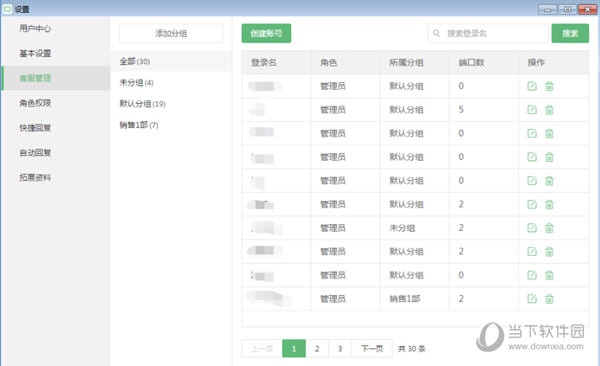Image resolution: width=600 pixels, height=366 pixels.
Task: Select current page 1 in pagination
Action: [x=294, y=348]
